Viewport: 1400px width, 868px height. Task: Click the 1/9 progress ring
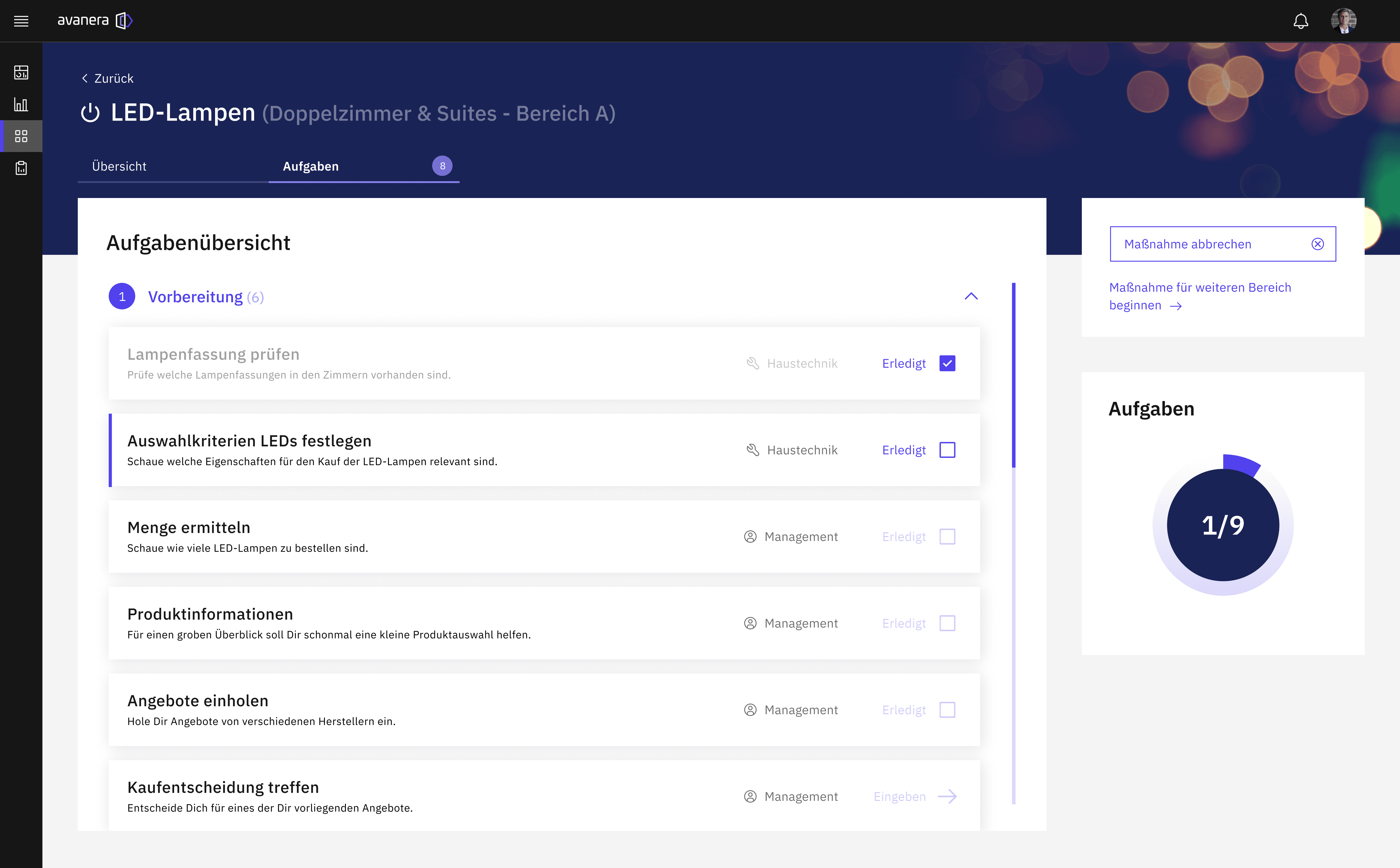(x=1223, y=525)
